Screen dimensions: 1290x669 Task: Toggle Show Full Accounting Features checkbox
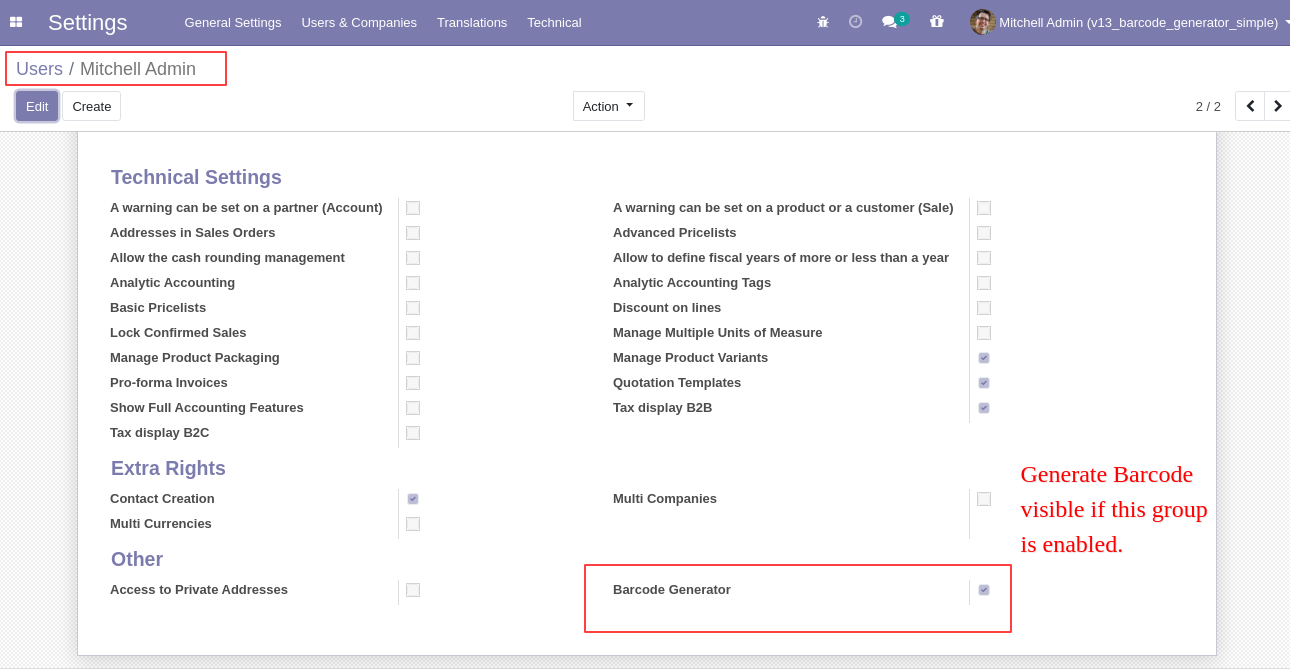point(413,408)
